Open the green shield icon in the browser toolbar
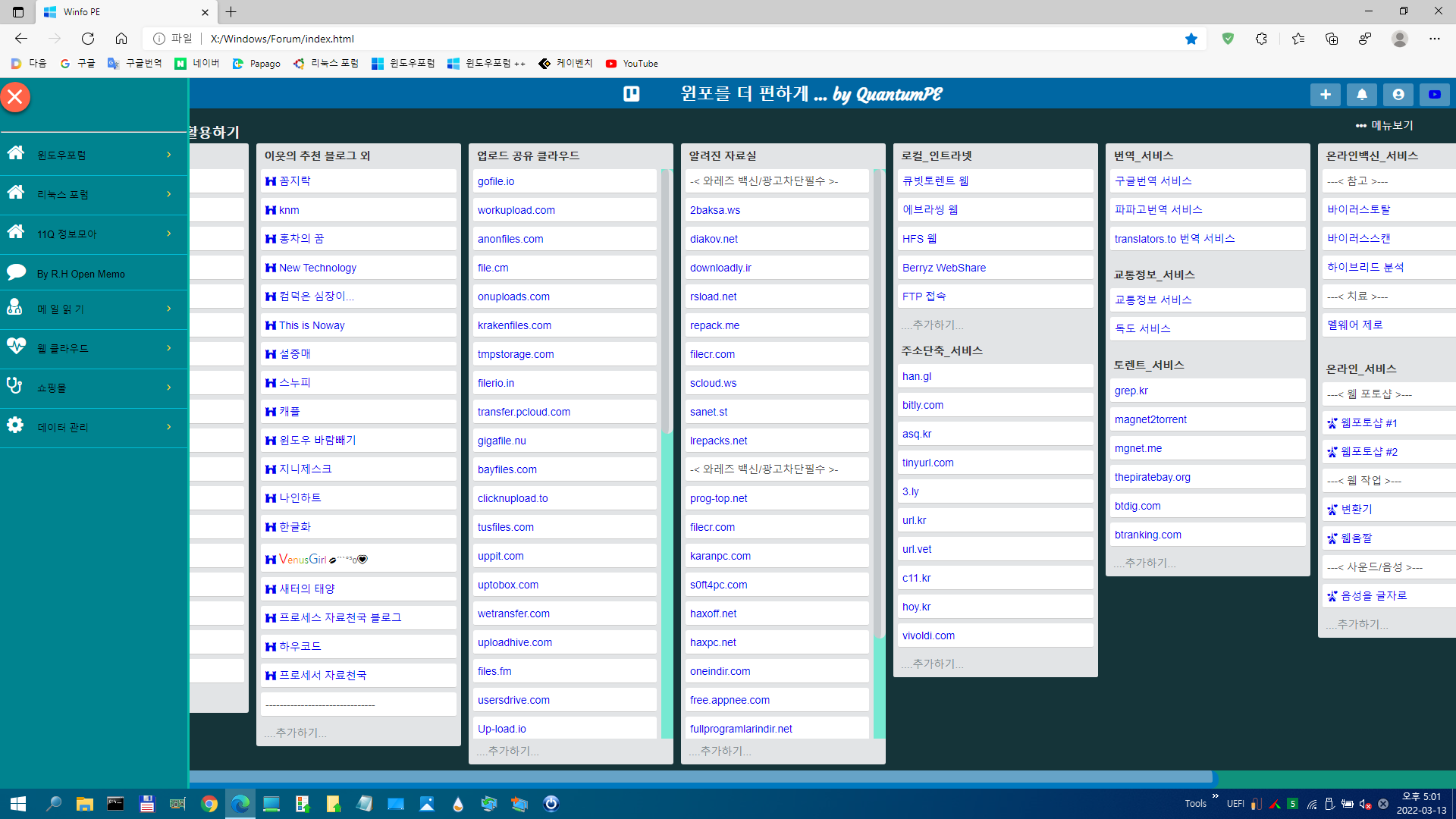The height and width of the screenshot is (819, 1456). pos(1228,39)
